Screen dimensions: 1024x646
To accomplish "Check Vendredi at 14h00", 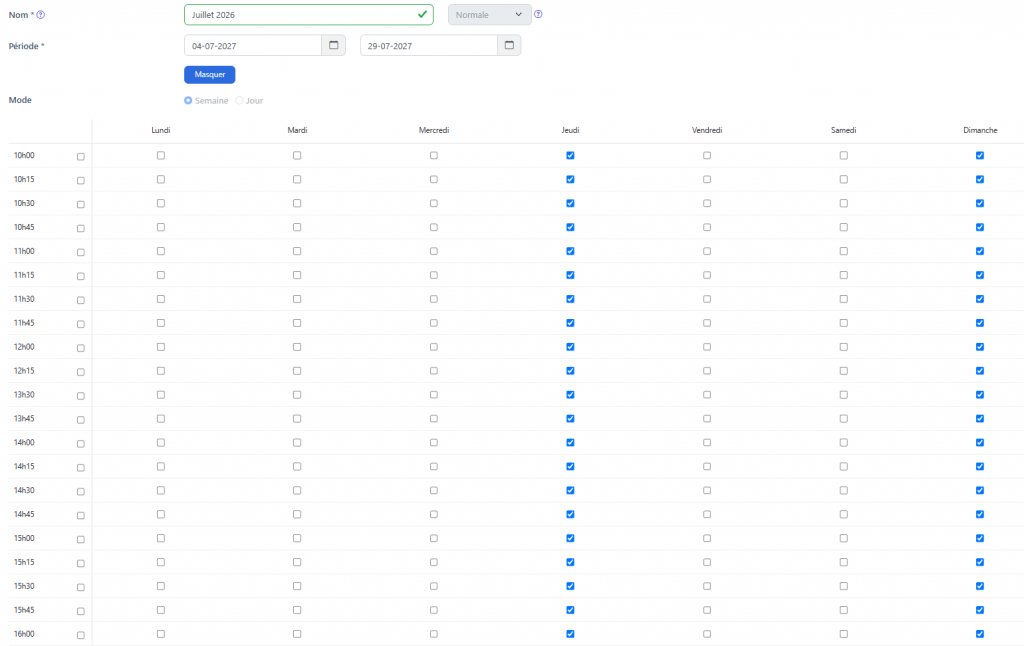I will point(707,442).
